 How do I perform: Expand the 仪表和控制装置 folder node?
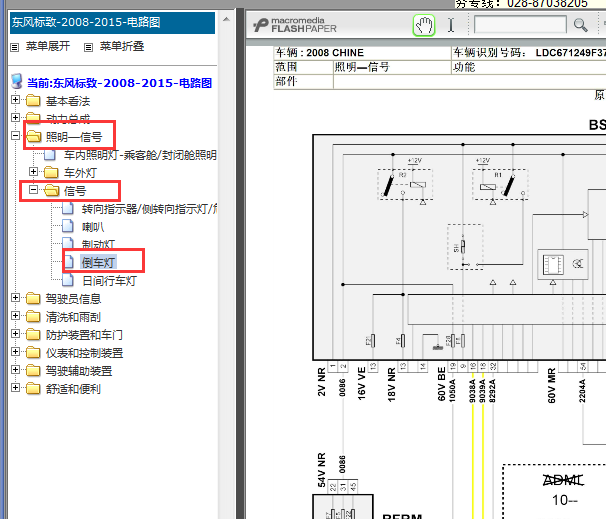click(x=15, y=351)
